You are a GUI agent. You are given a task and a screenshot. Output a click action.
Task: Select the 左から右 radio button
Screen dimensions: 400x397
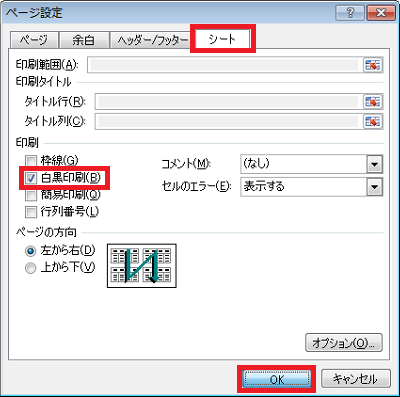tap(30, 251)
